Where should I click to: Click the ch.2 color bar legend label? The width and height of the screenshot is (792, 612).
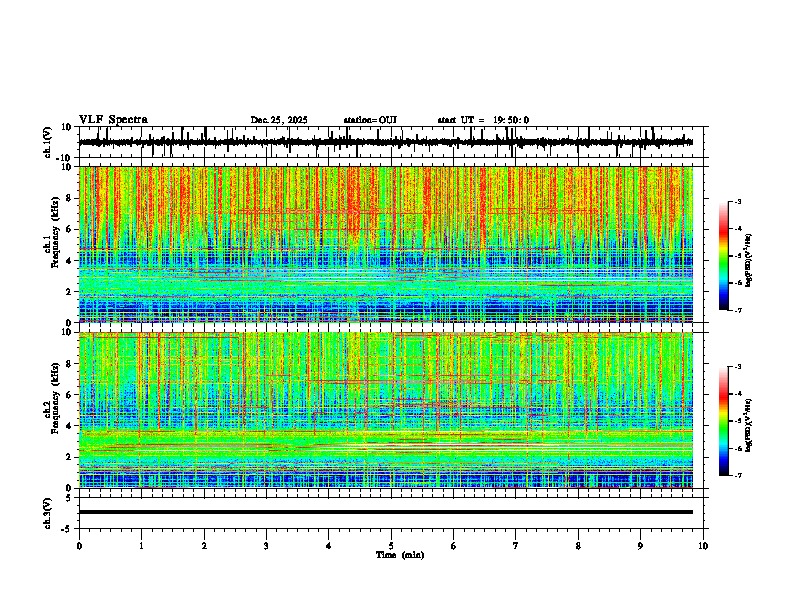749,425
